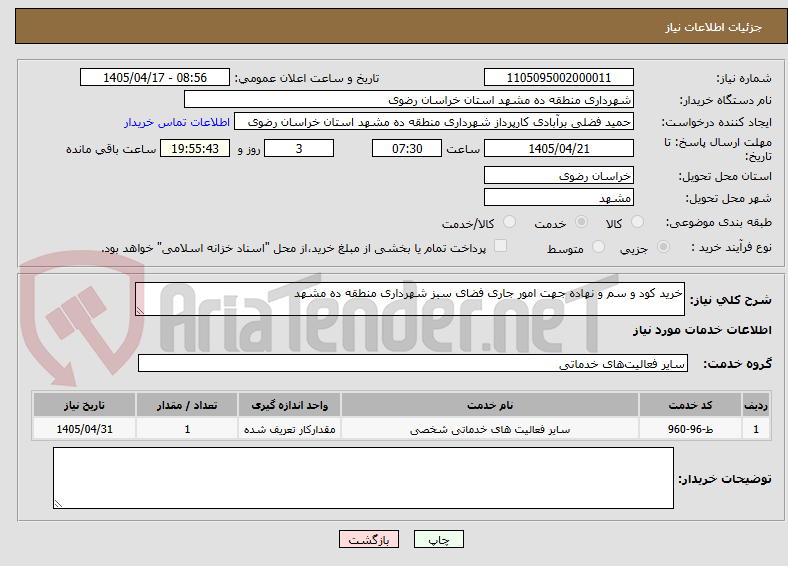
Task: Click the resize handle of شرح کلی نیاز box
Action: point(140,311)
